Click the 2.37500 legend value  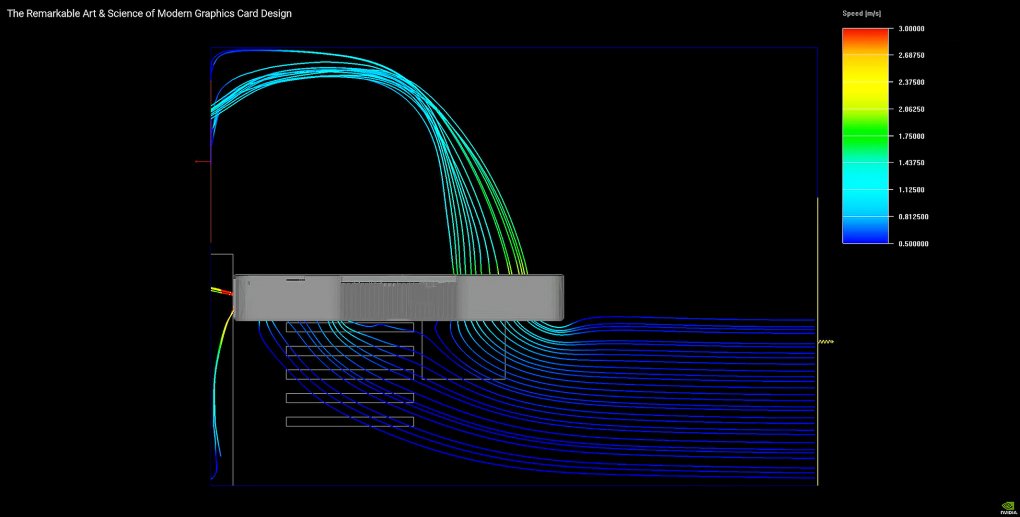point(911,83)
